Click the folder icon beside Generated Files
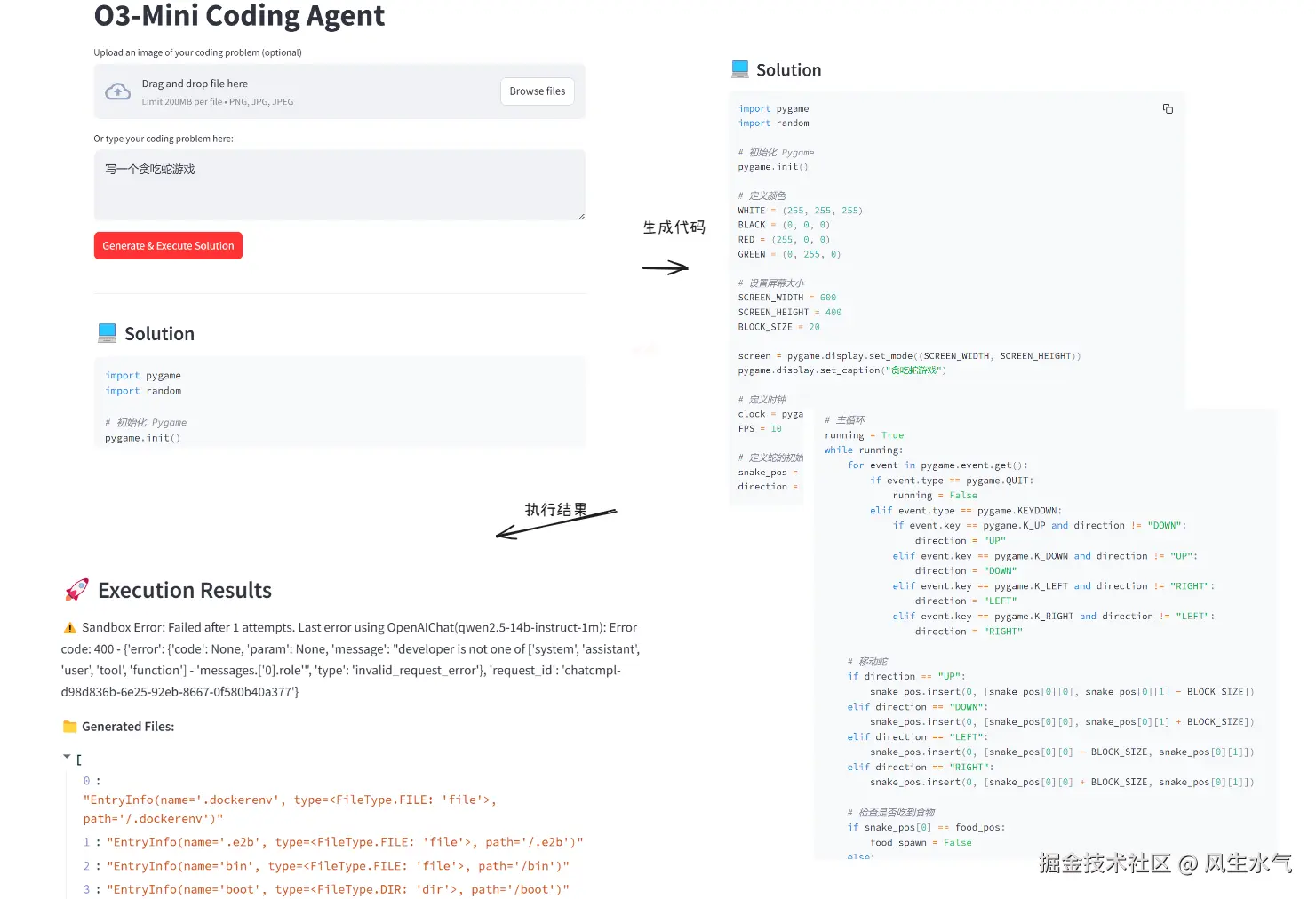The height and width of the screenshot is (899, 1316). tap(70, 727)
